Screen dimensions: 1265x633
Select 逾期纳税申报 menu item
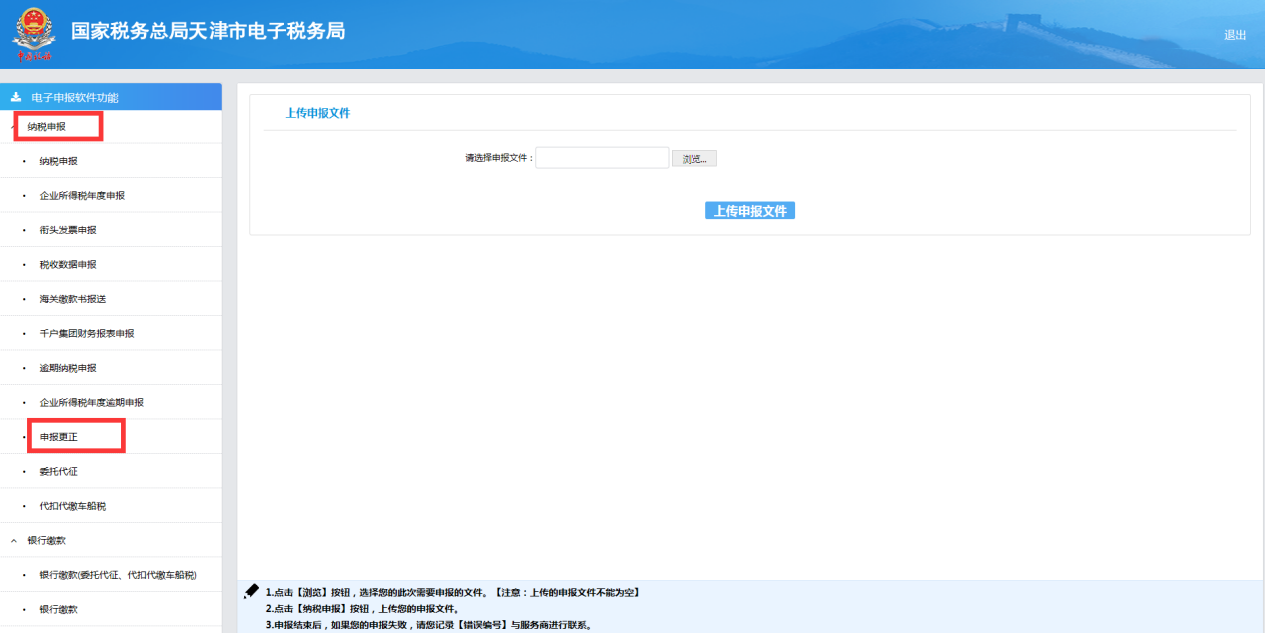point(68,368)
